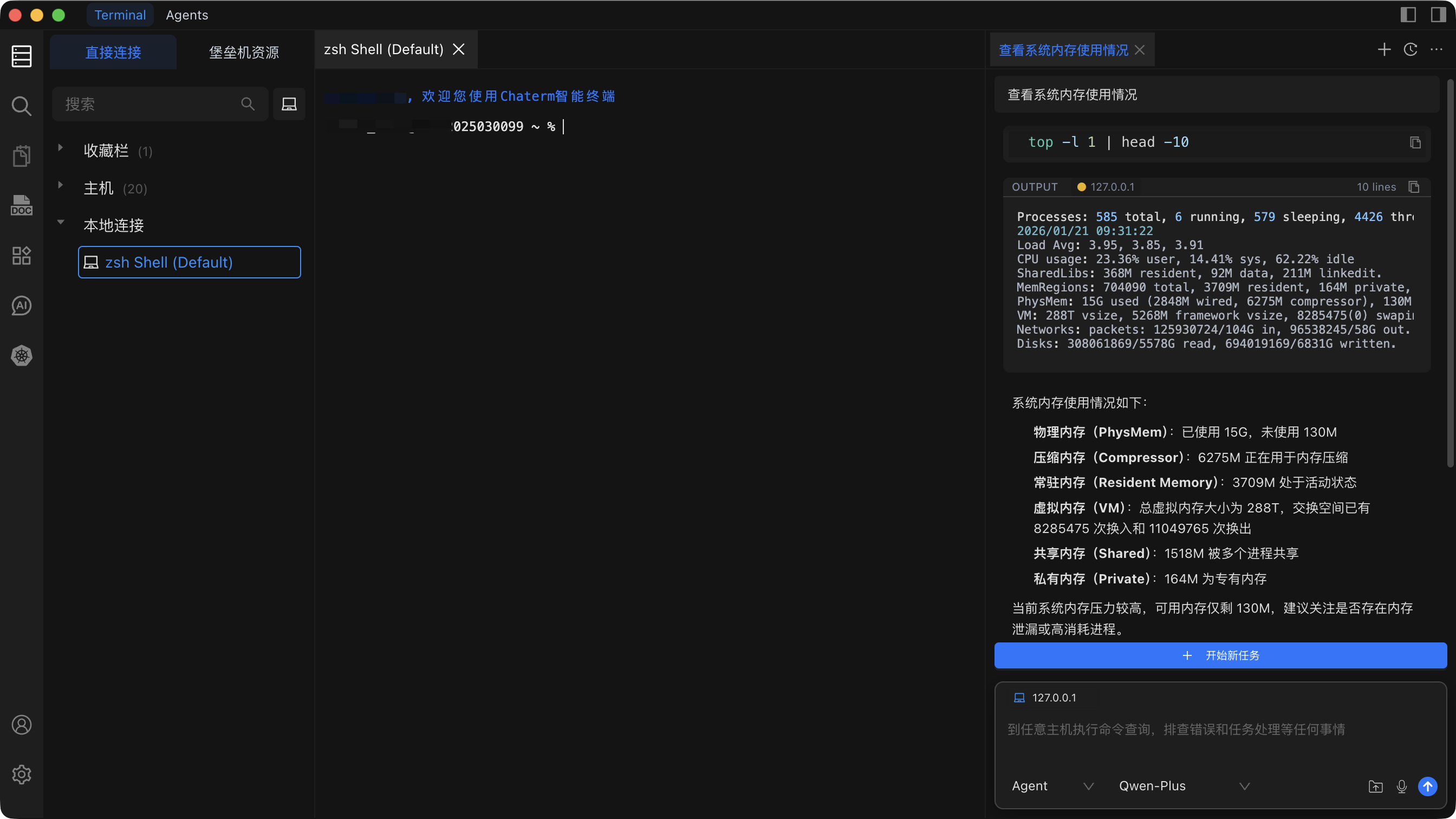Screen dimensions: 1456x819
Task: Copy the top command with copy icon
Action: click(x=1415, y=142)
